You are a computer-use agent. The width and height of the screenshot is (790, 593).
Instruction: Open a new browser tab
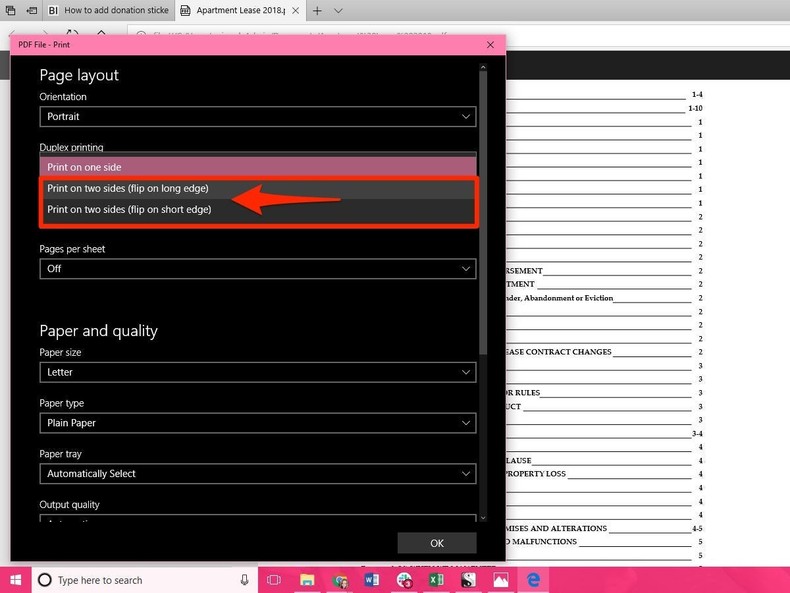tap(317, 10)
